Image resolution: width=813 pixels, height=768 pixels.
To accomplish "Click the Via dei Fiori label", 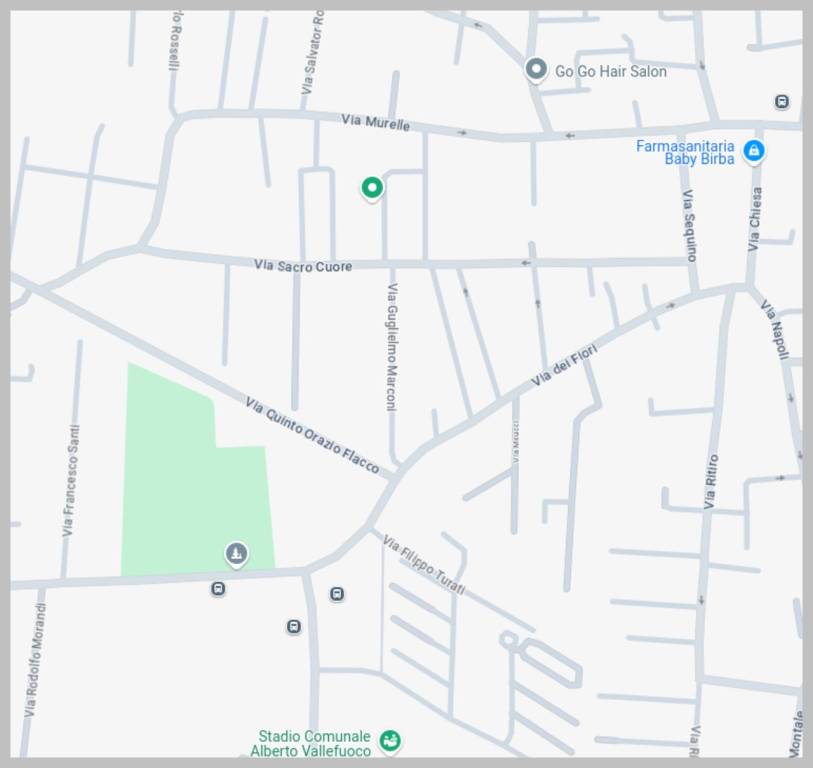I will [x=564, y=366].
